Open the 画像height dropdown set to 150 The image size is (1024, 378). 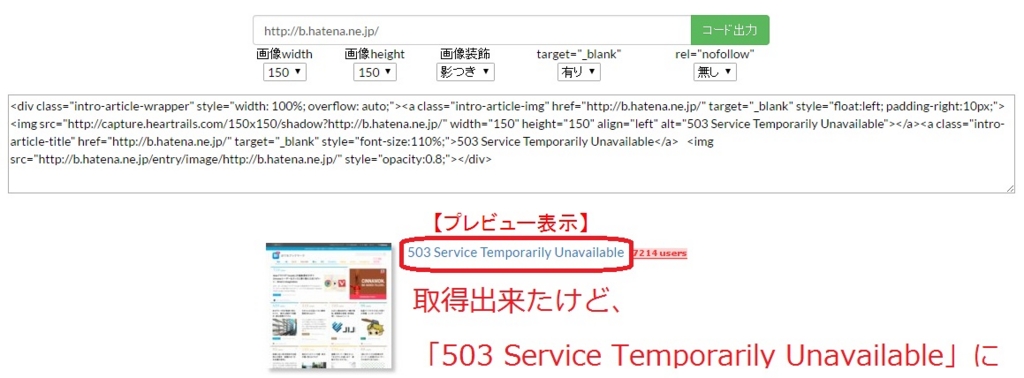point(375,72)
